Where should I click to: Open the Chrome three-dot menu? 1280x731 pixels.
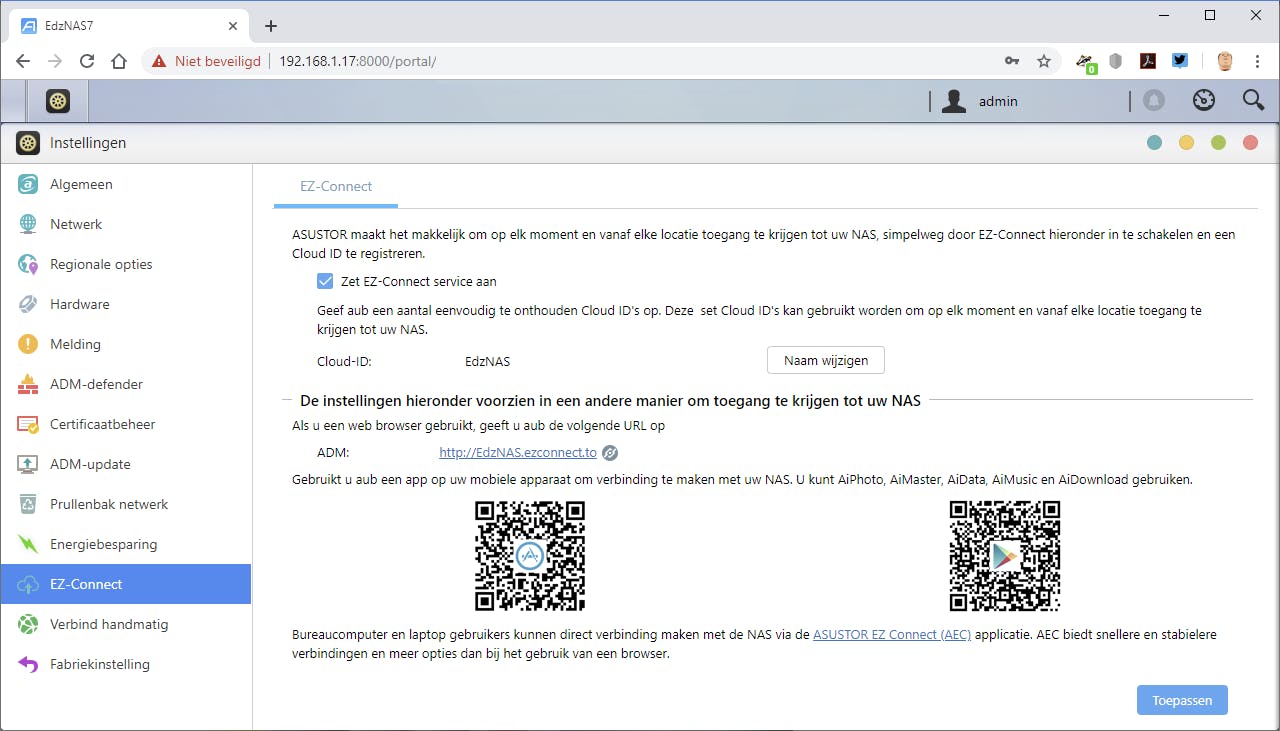click(1256, 61)
